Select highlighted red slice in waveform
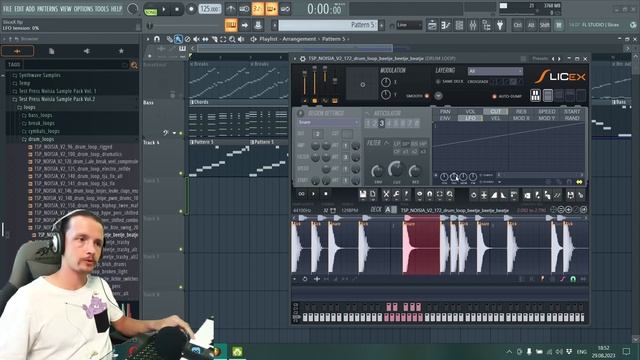 (x=422, y=247)
